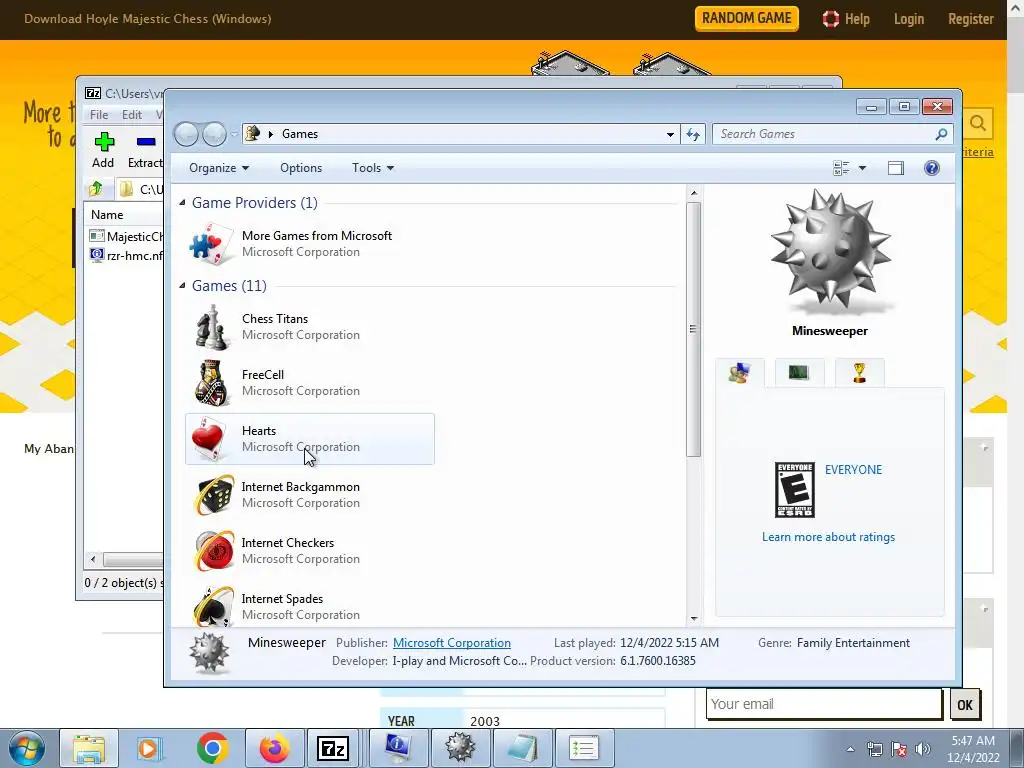Click the search magnifier in Games window
Screen dimensions: 1024x768
click(x=940, y=134)
